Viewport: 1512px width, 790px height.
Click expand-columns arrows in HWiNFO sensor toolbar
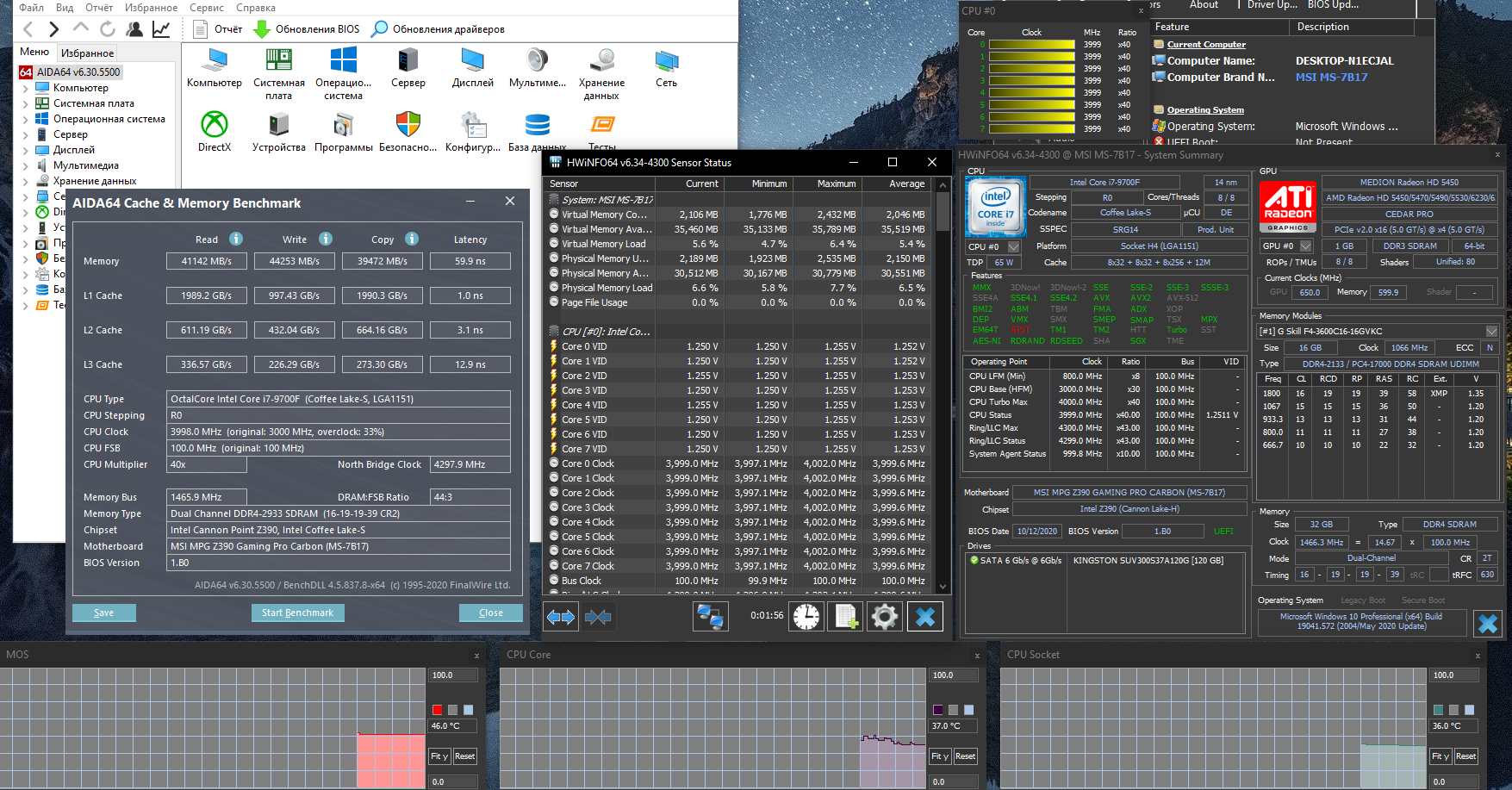pyautogui.click(x=561, y=617)
